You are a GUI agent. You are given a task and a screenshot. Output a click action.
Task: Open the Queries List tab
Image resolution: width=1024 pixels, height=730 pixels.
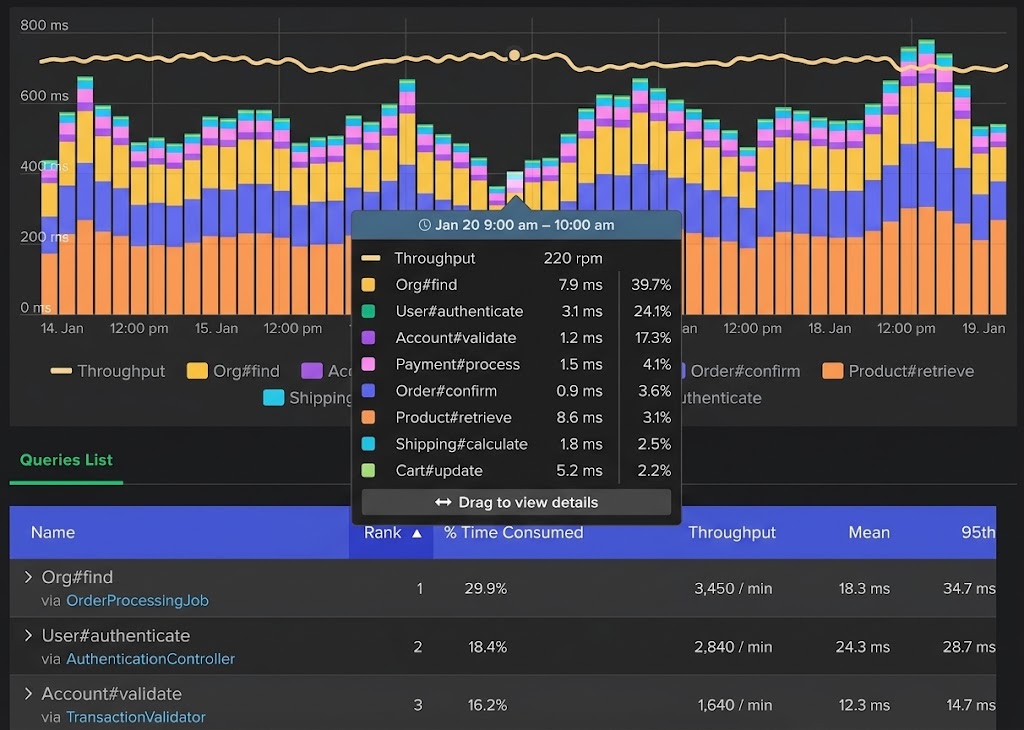tap(66, 460)
